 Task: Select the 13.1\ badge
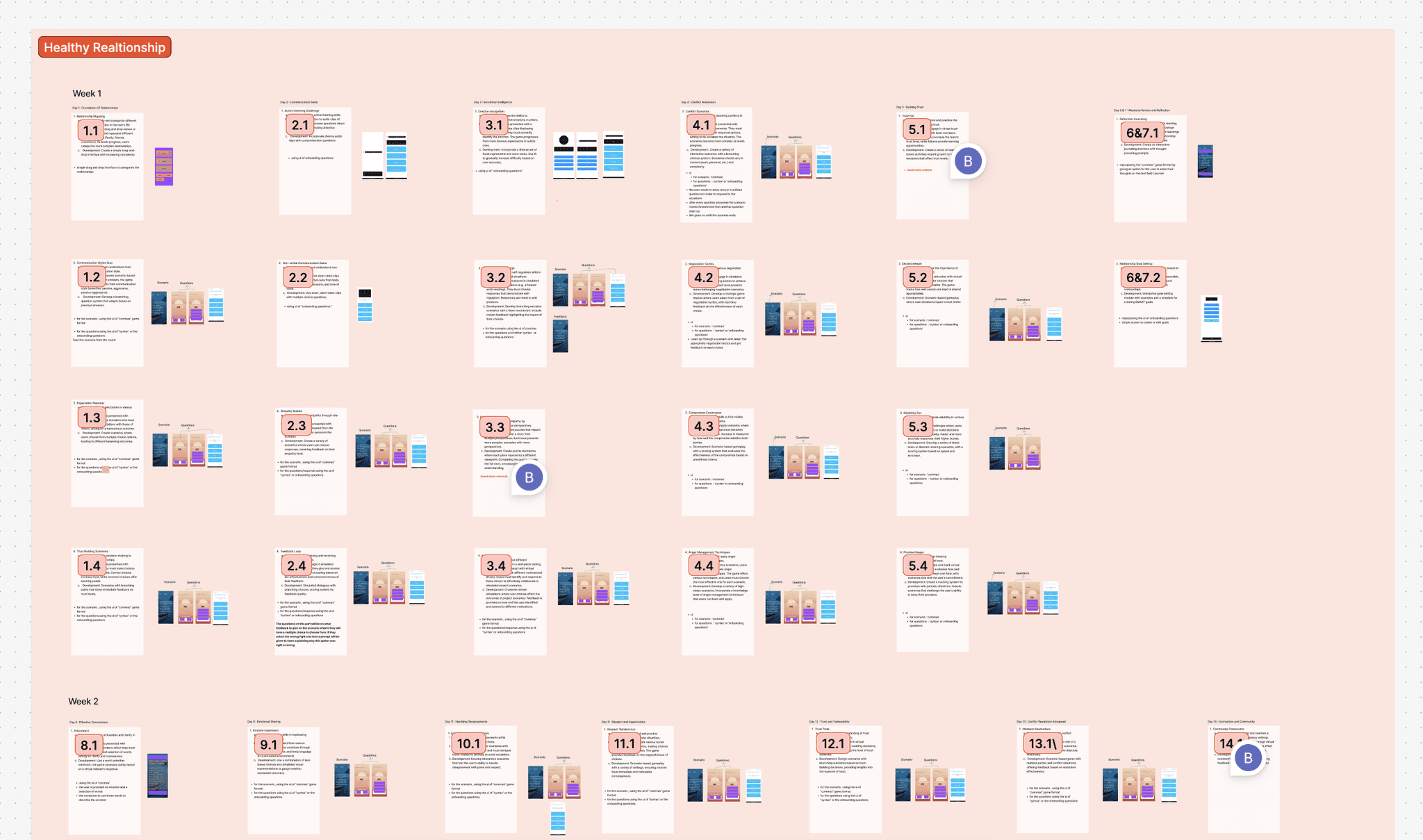1042,743
